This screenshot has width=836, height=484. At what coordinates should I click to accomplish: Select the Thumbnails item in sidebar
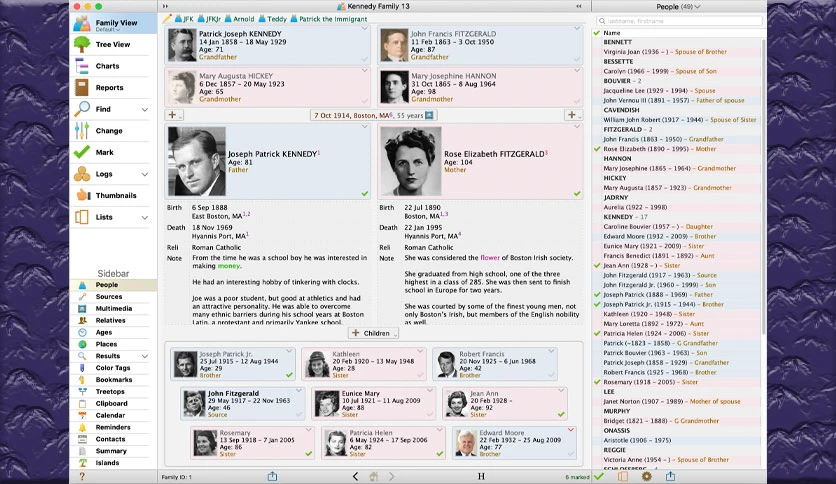(x=116, y=196)
